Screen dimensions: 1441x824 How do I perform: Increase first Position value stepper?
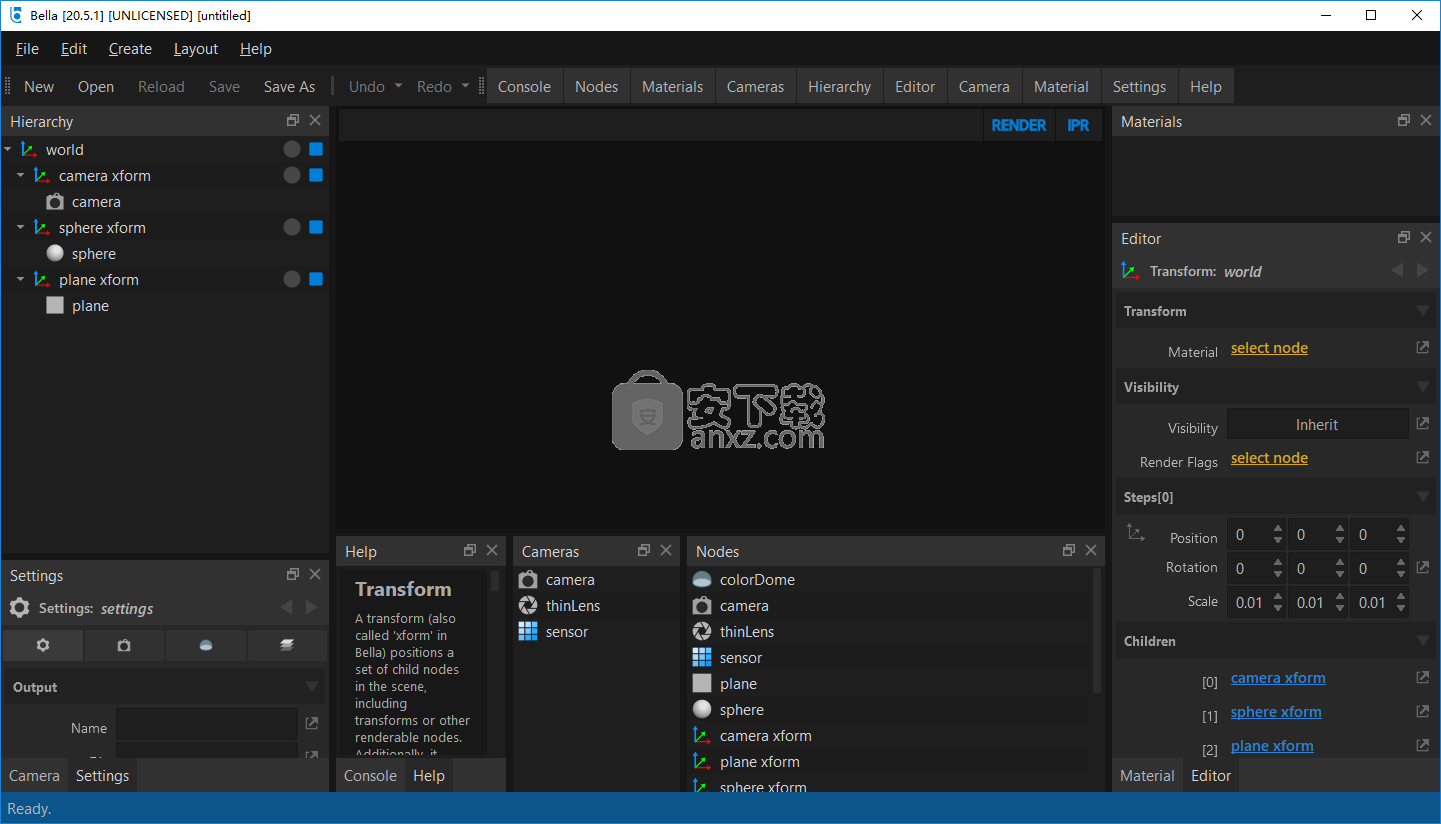pyautogui.click(x=1278, y=528)
